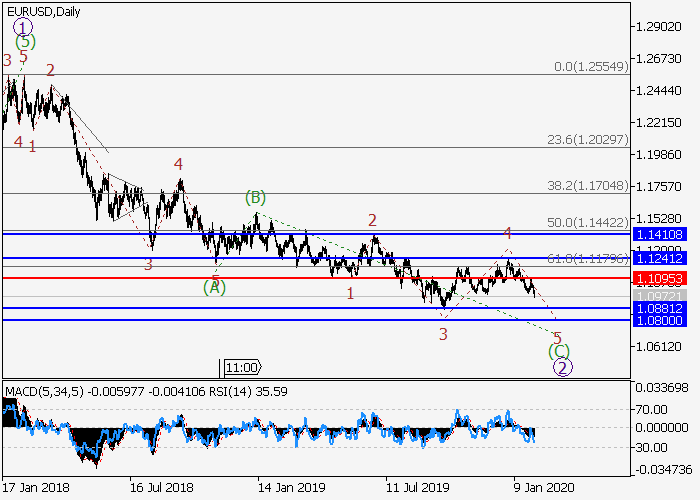This screenshot has height=500, width=700.
Task: Select the 50.0(1.14422) Fibonacci level label
Action: pyautogui.click(x=590, y=222)
